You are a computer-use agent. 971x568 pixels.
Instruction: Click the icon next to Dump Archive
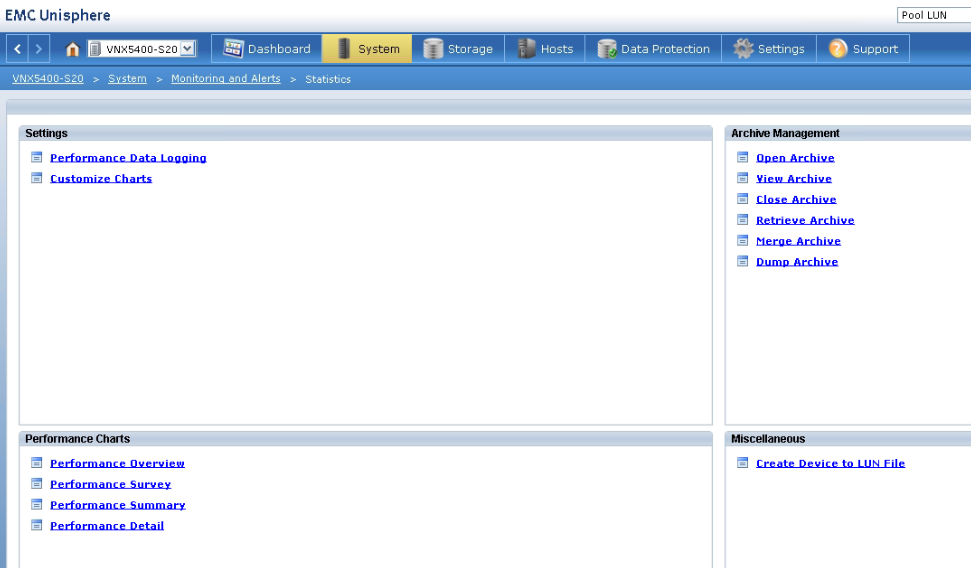[743, 261]
